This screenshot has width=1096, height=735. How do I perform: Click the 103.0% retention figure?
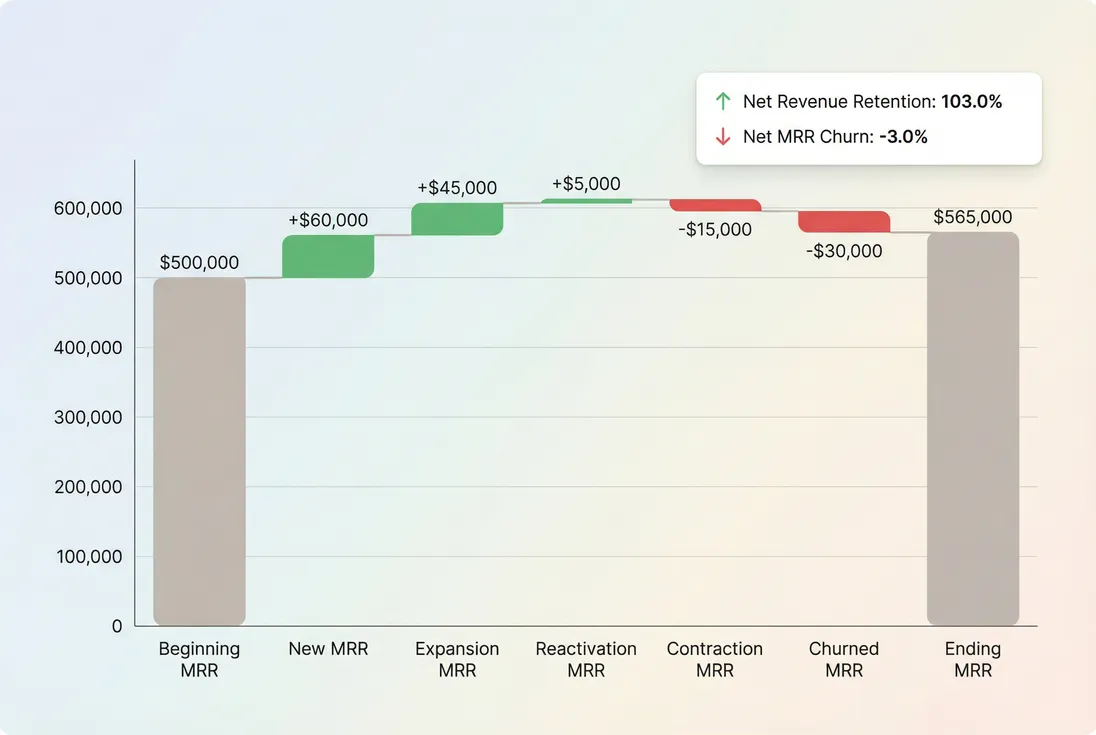pos(971,101)
